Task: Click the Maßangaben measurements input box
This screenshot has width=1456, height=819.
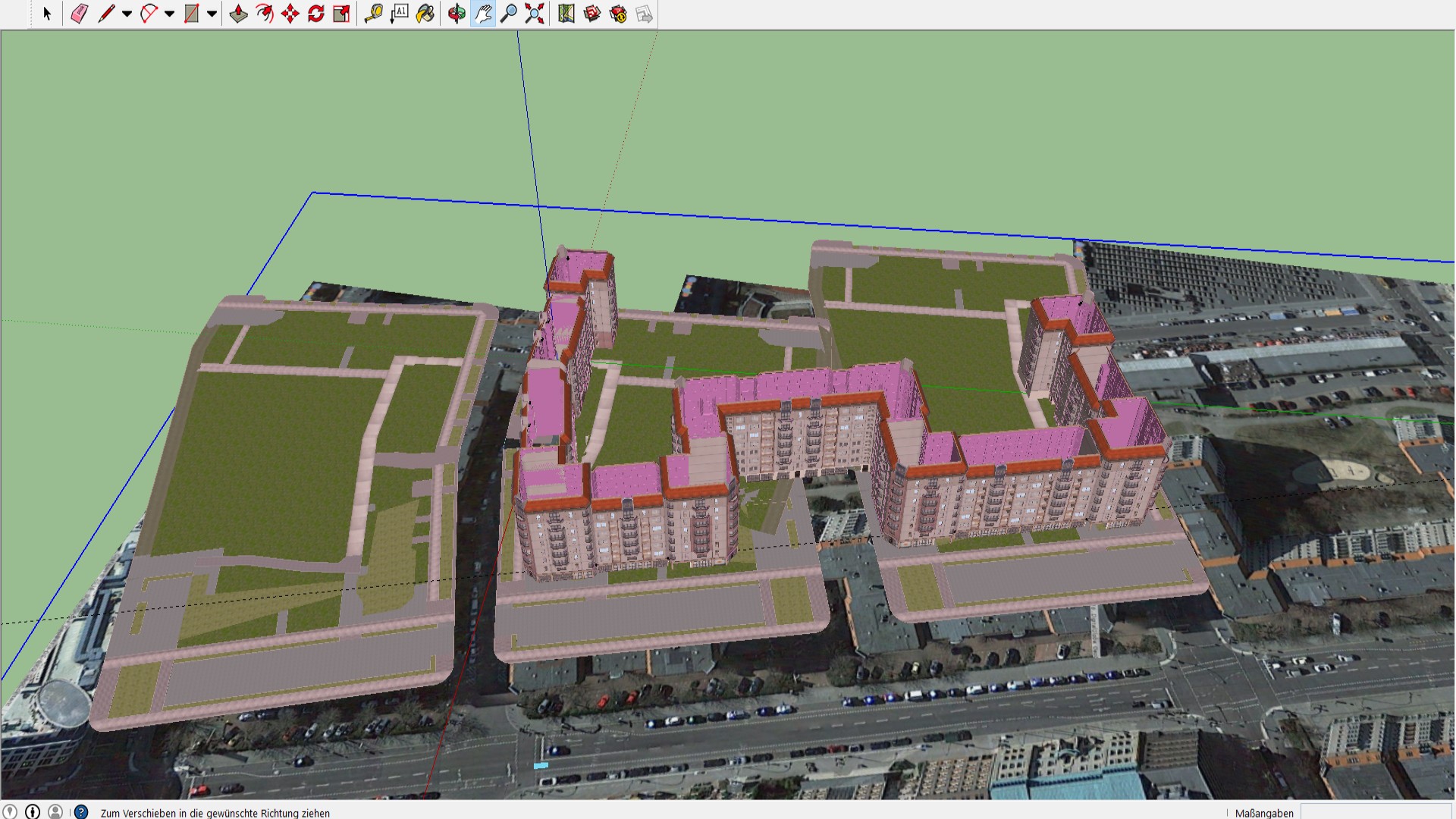Action: (1376, 812)
